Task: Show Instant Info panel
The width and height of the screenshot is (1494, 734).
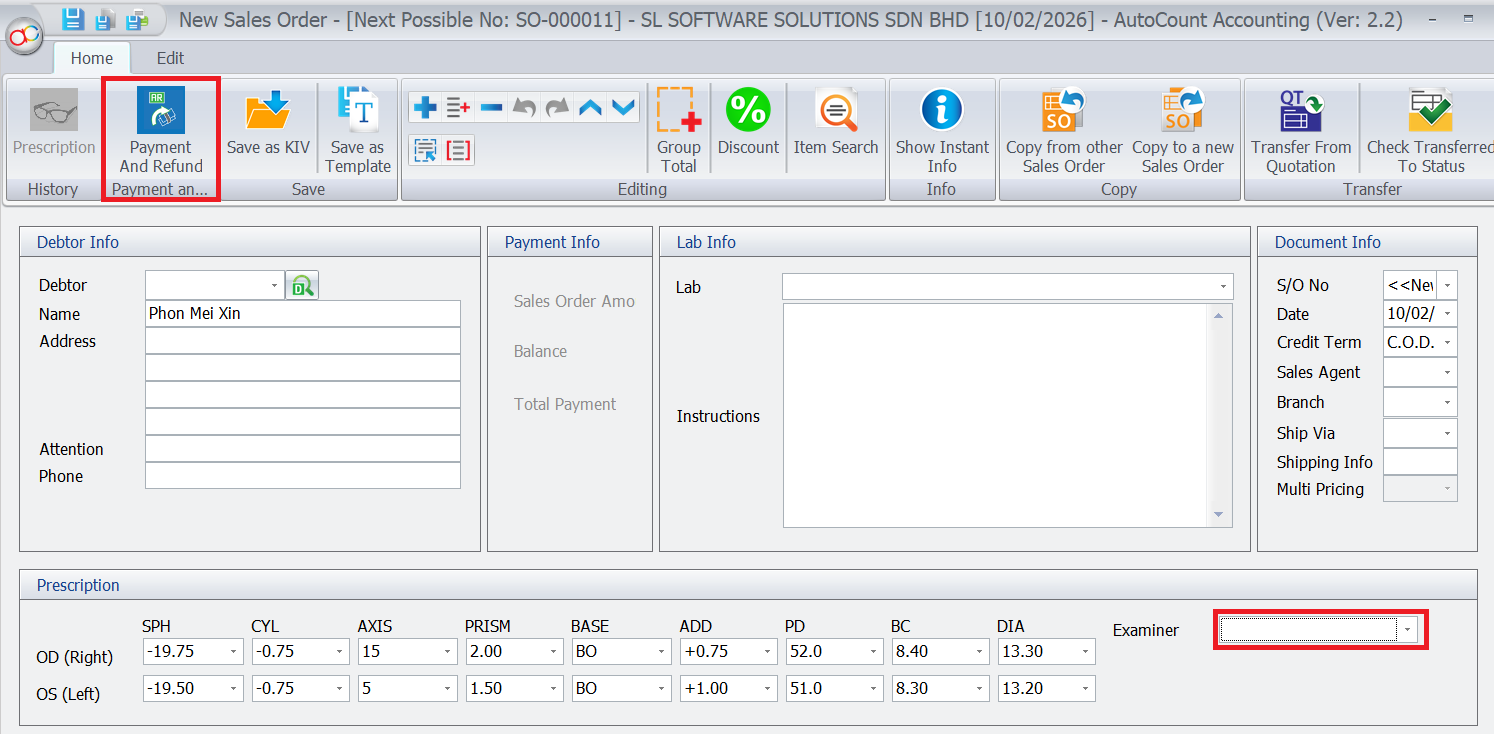Action: (941, 111)
